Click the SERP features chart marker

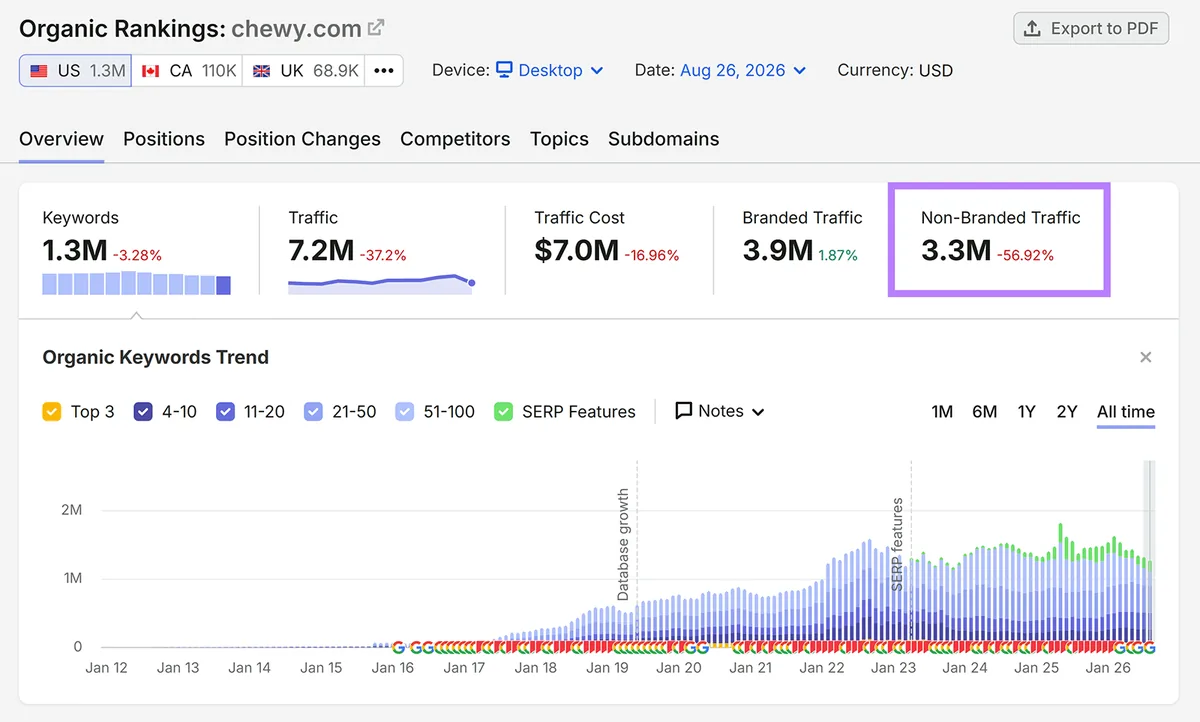[898, 545]
